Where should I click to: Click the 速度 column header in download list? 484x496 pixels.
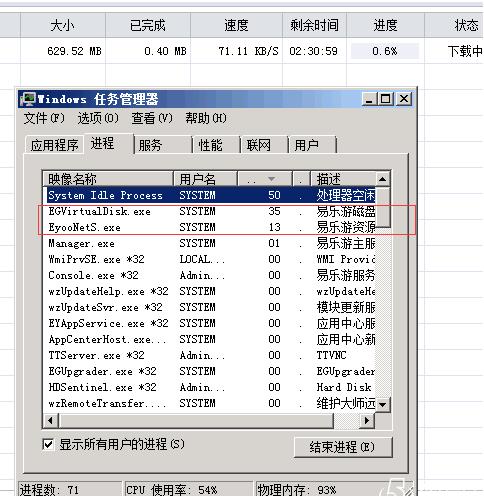[x=236, y=25]
